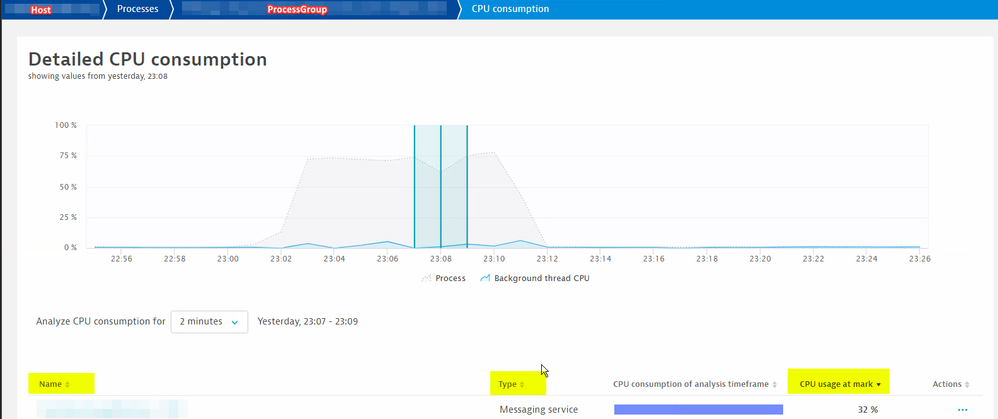Sort by the Actions column header

click(x=950, y=384)
